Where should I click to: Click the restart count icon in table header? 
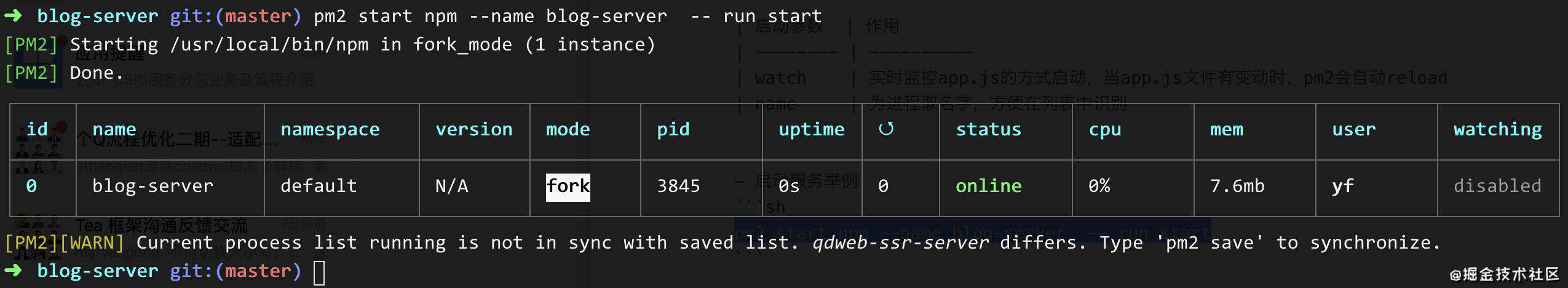click(x=886, y=129)
